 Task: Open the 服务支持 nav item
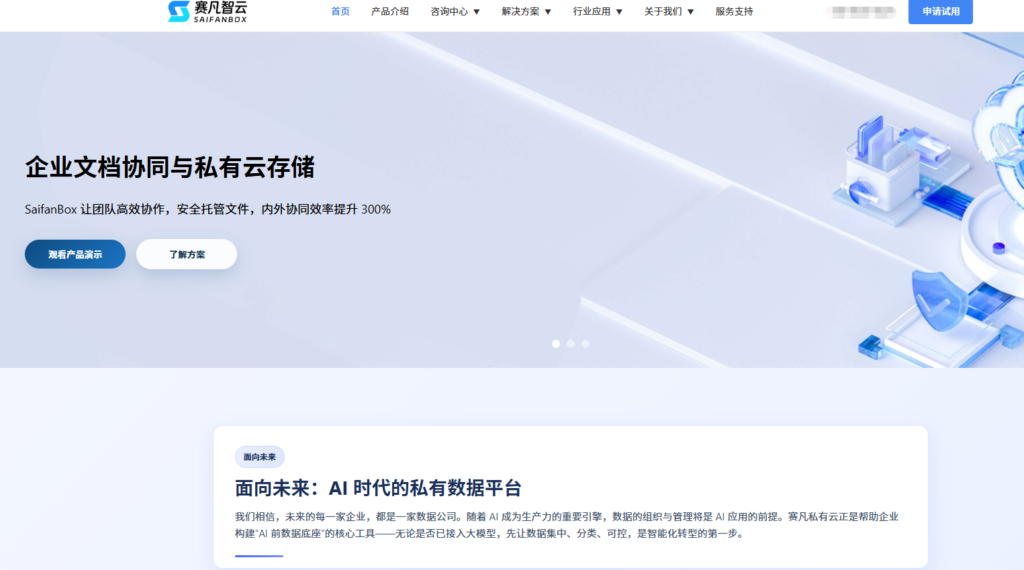coord(734,12)
